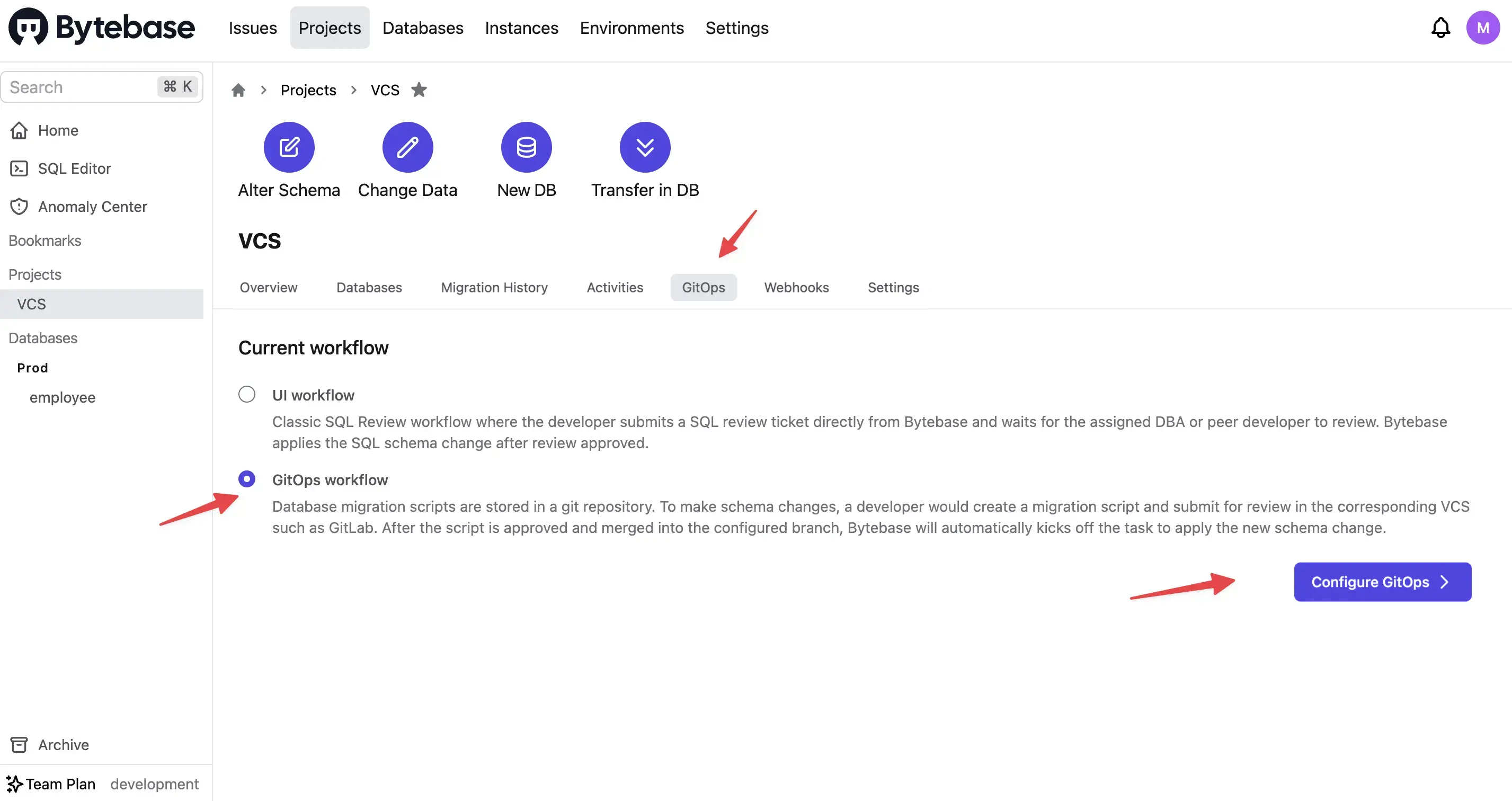This screenshot has width=1512, height=801.
Task: Click VCS in the breadcrumb
Action: pos(385,90)
